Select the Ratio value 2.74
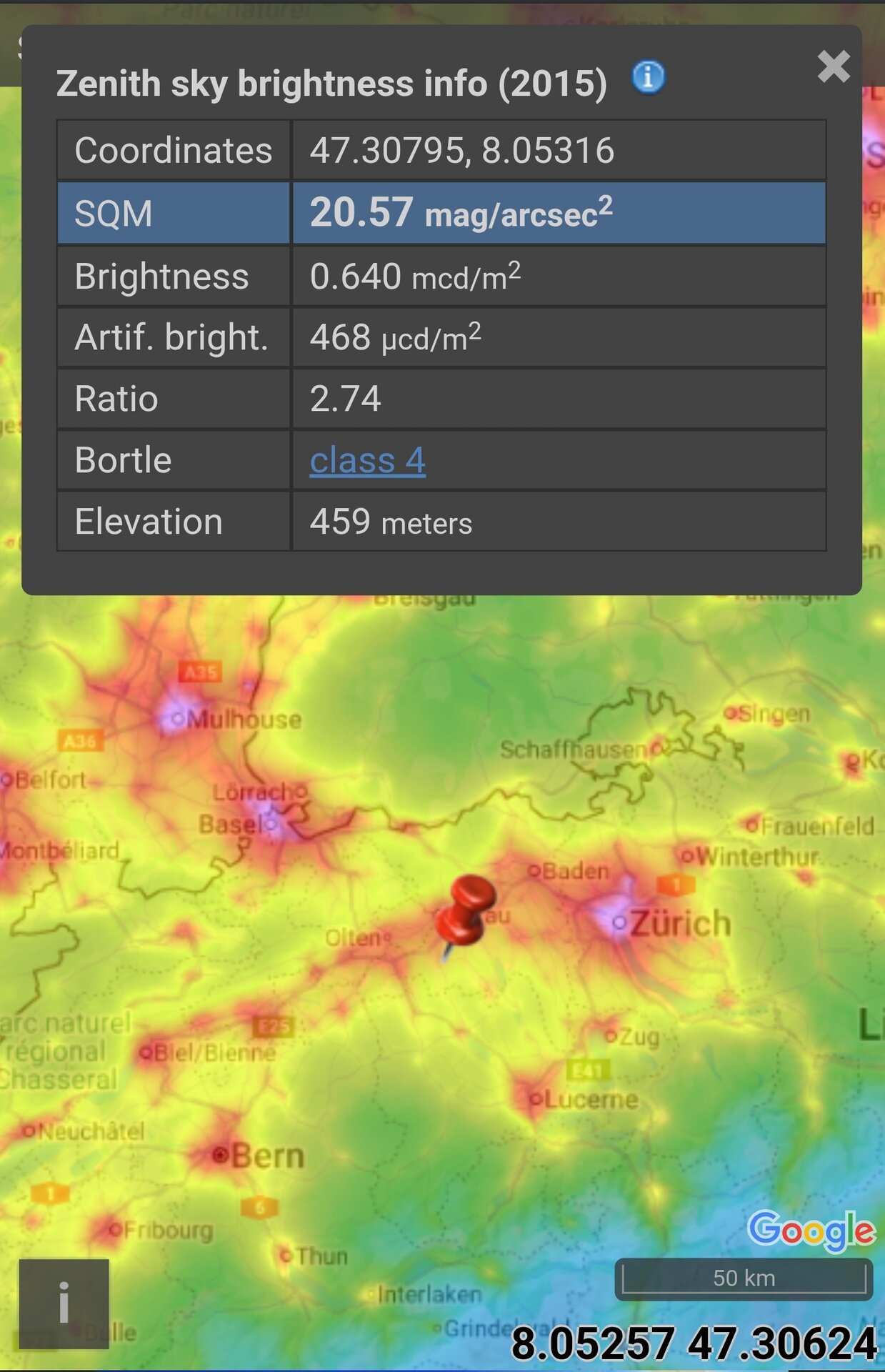Viewport: 885px width, 1372px height. pyautogui.click(x=346, y=399)
